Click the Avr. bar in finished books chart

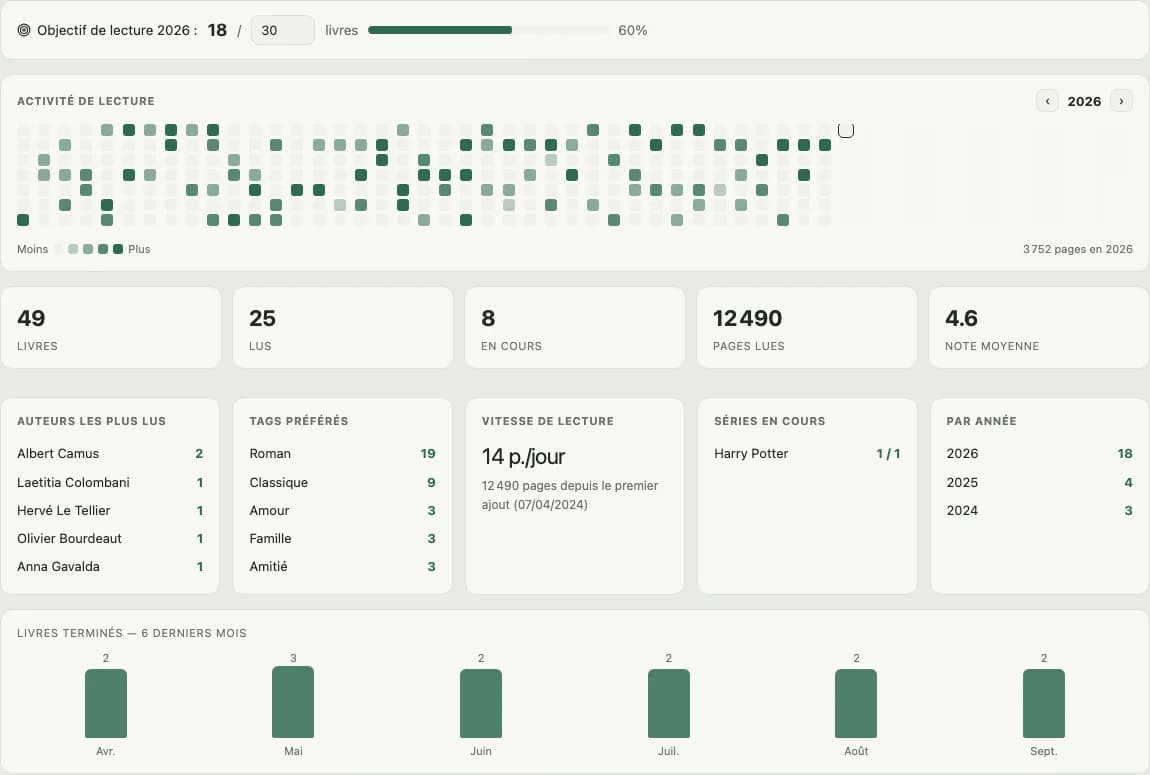pos(106,703)
